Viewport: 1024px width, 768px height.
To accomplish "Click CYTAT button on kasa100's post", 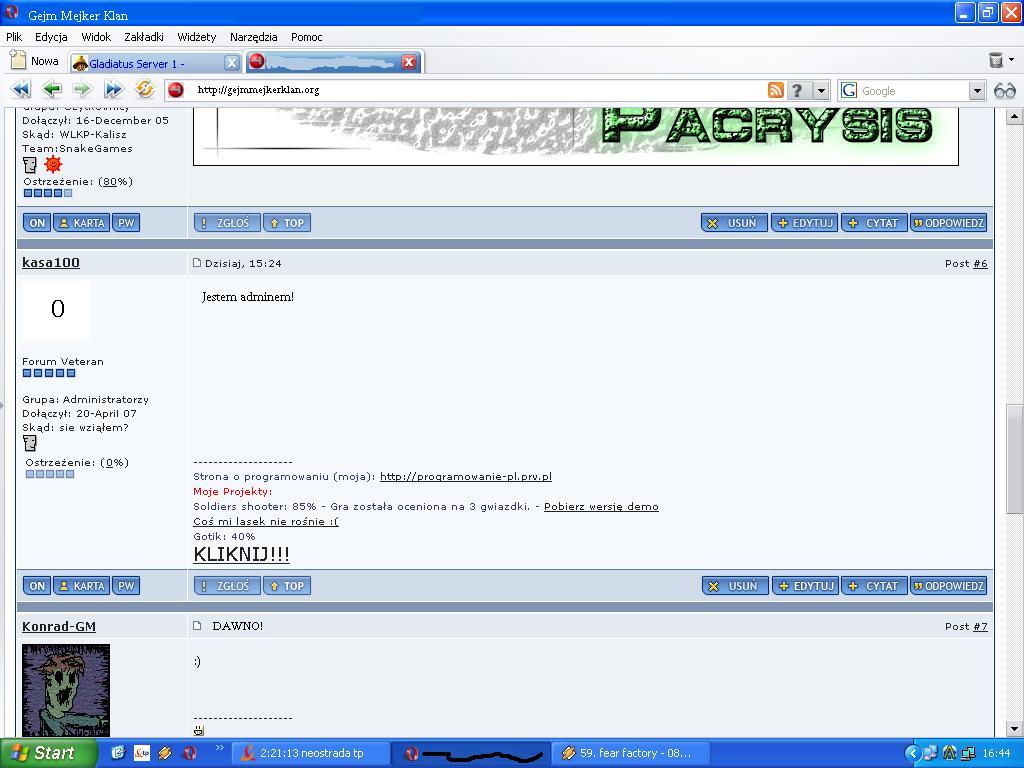I will 873,586.
